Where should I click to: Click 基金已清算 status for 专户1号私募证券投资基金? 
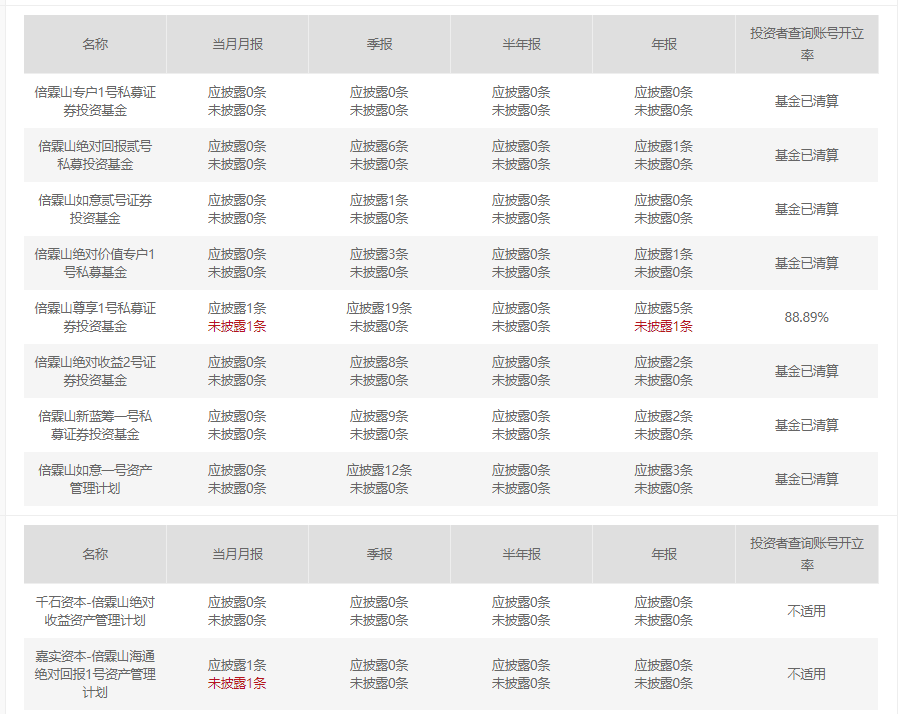806,101
